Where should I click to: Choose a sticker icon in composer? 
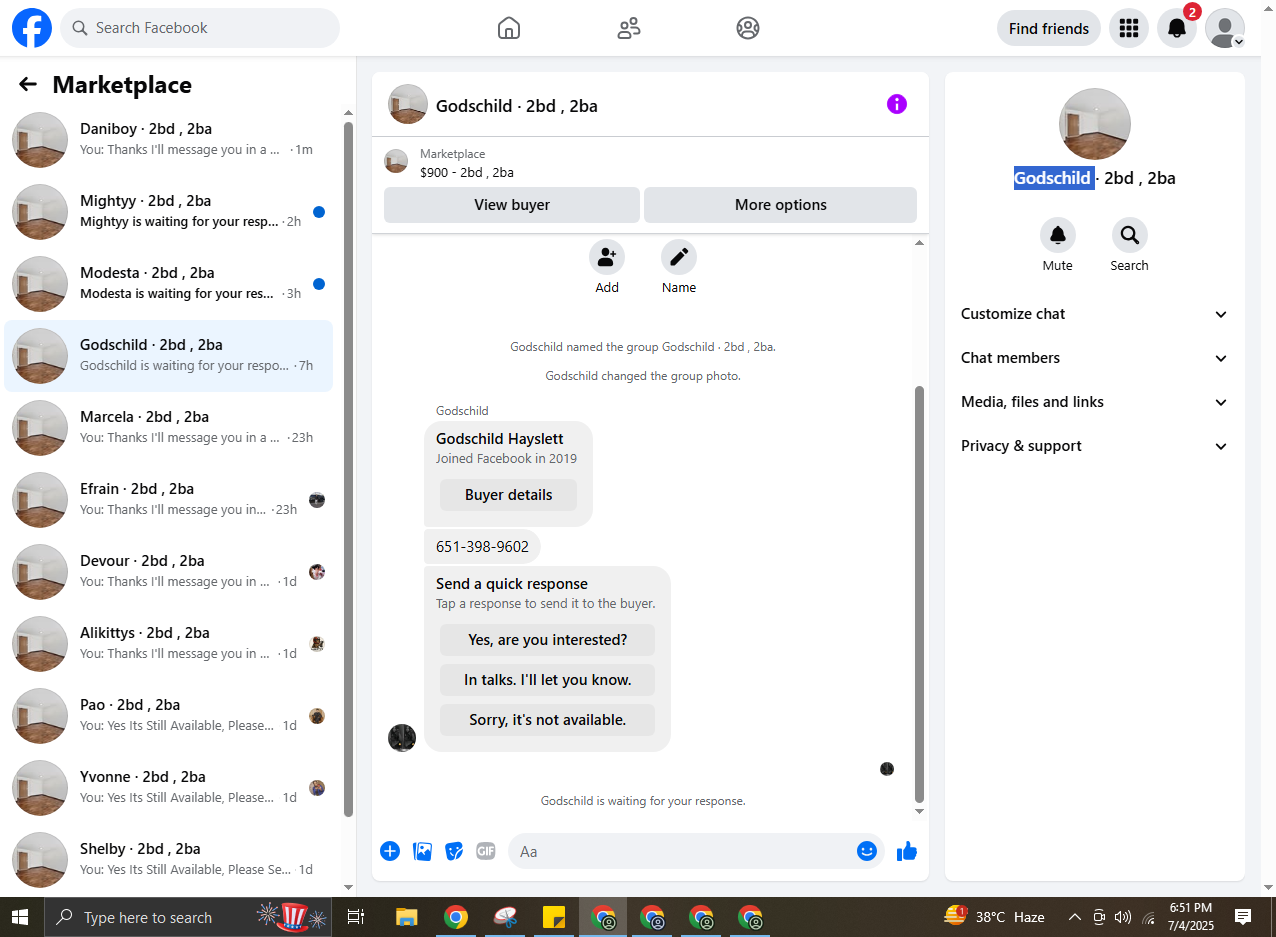click(454, 851)
